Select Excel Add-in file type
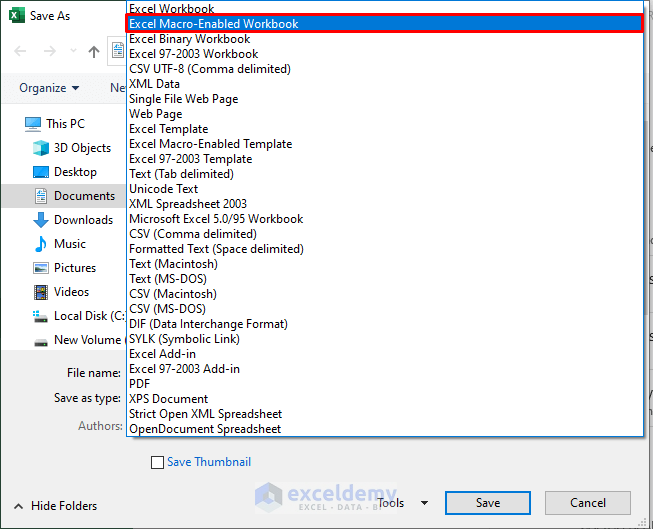This screenshot has width=653, height=529. click(x=385, y=354)
